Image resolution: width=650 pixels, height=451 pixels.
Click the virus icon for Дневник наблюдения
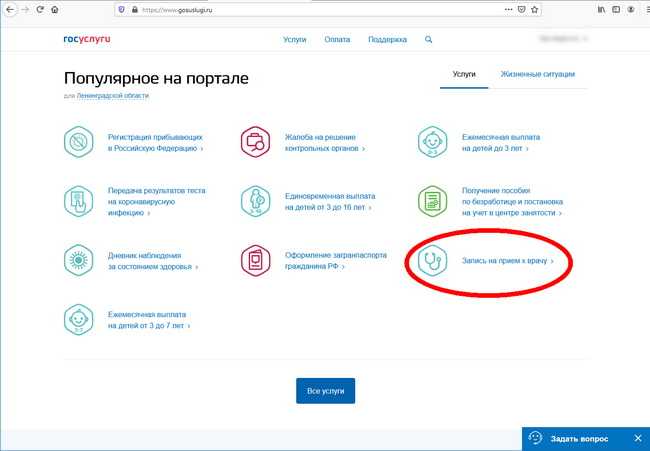pos(79,261)
